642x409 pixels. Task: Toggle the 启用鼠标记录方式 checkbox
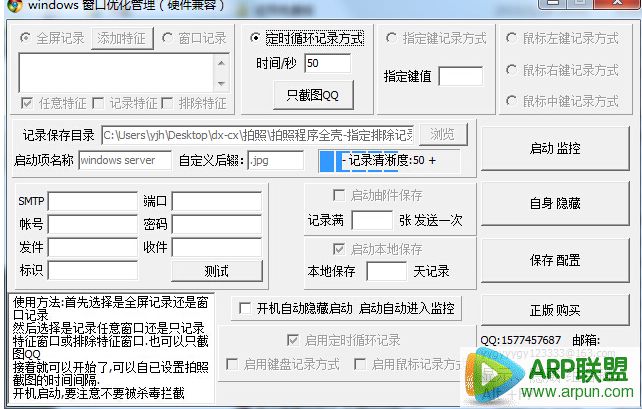click(x=359, y=364)
